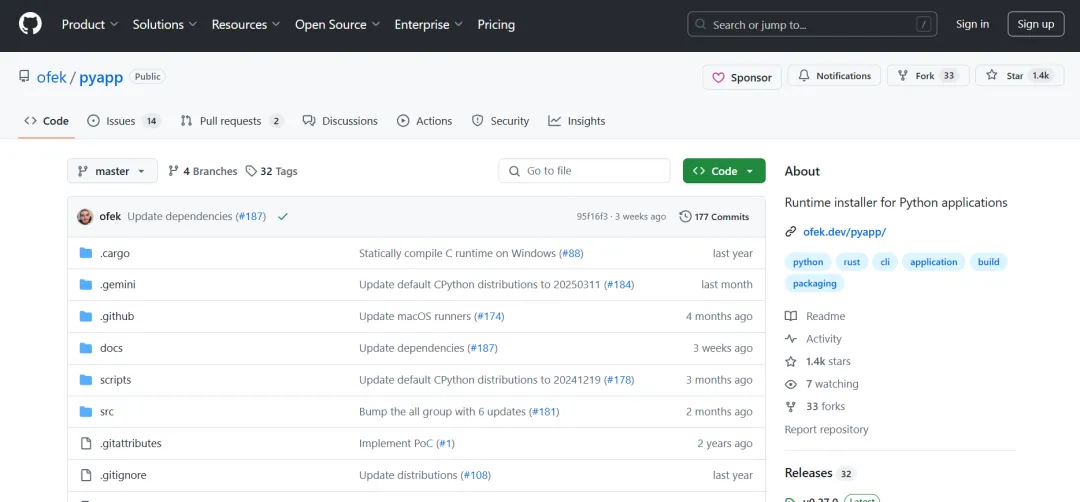The image size is (1080, 502).
Task: Click the docs folder icon
Action: pyautogui.click(x=86, y=348)
